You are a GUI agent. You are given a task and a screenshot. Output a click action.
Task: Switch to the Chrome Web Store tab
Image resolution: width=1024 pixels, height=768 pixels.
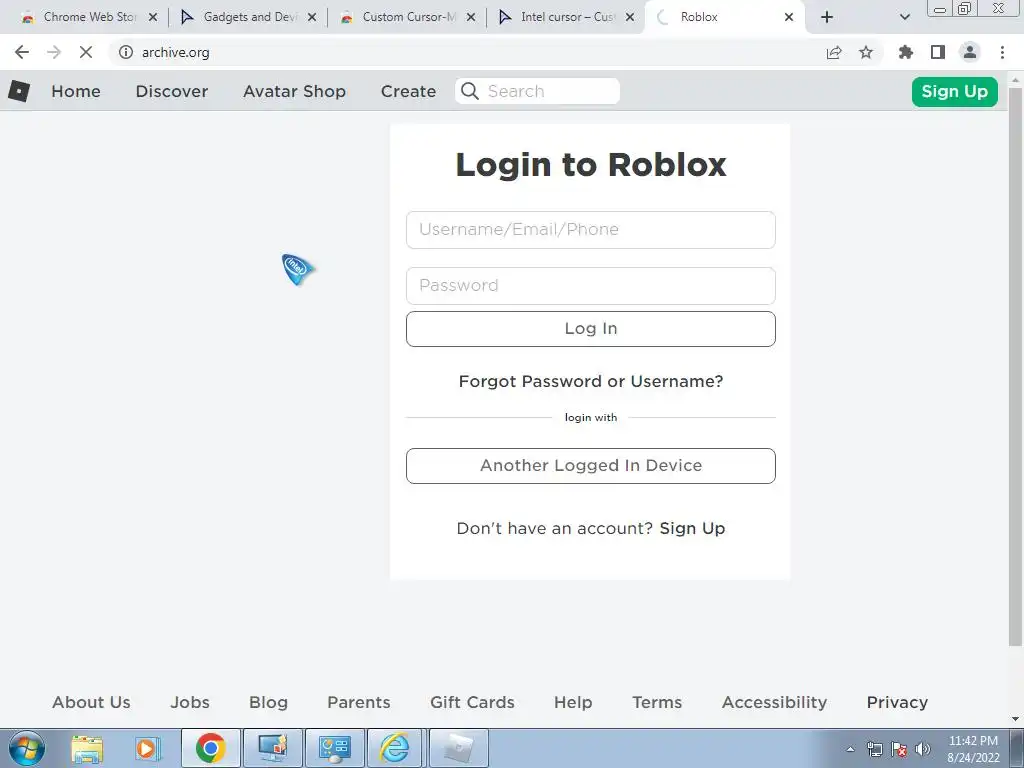(x=88, y=17)
